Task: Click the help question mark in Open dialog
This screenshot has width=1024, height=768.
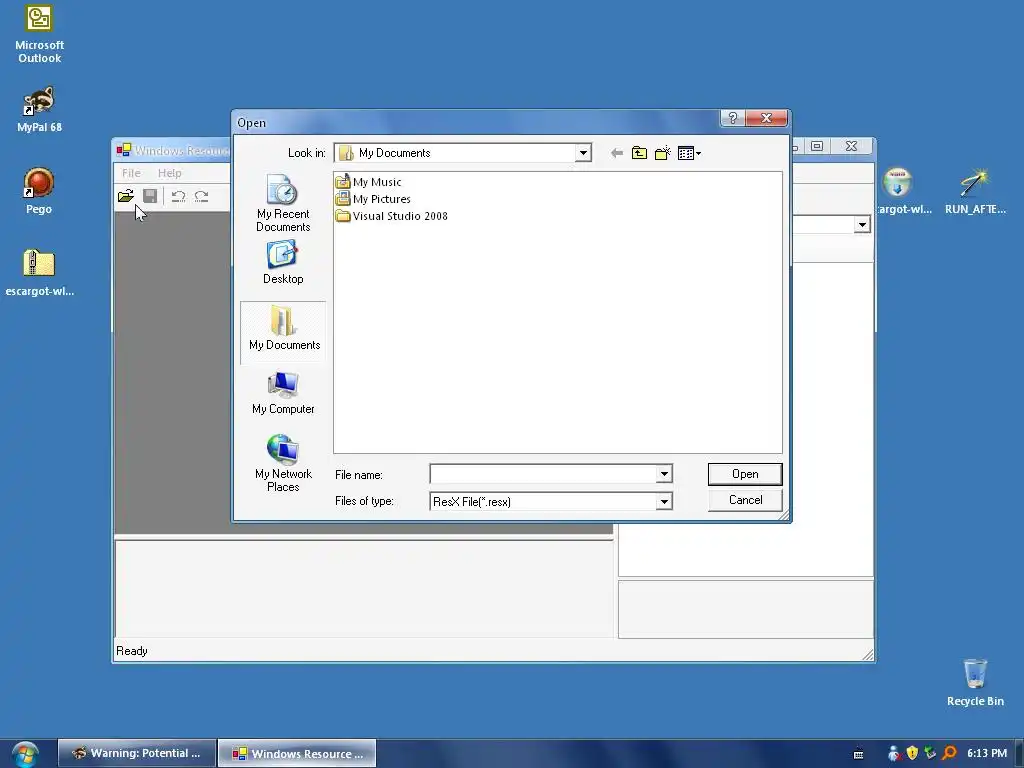Action: [x=733, y=118]
